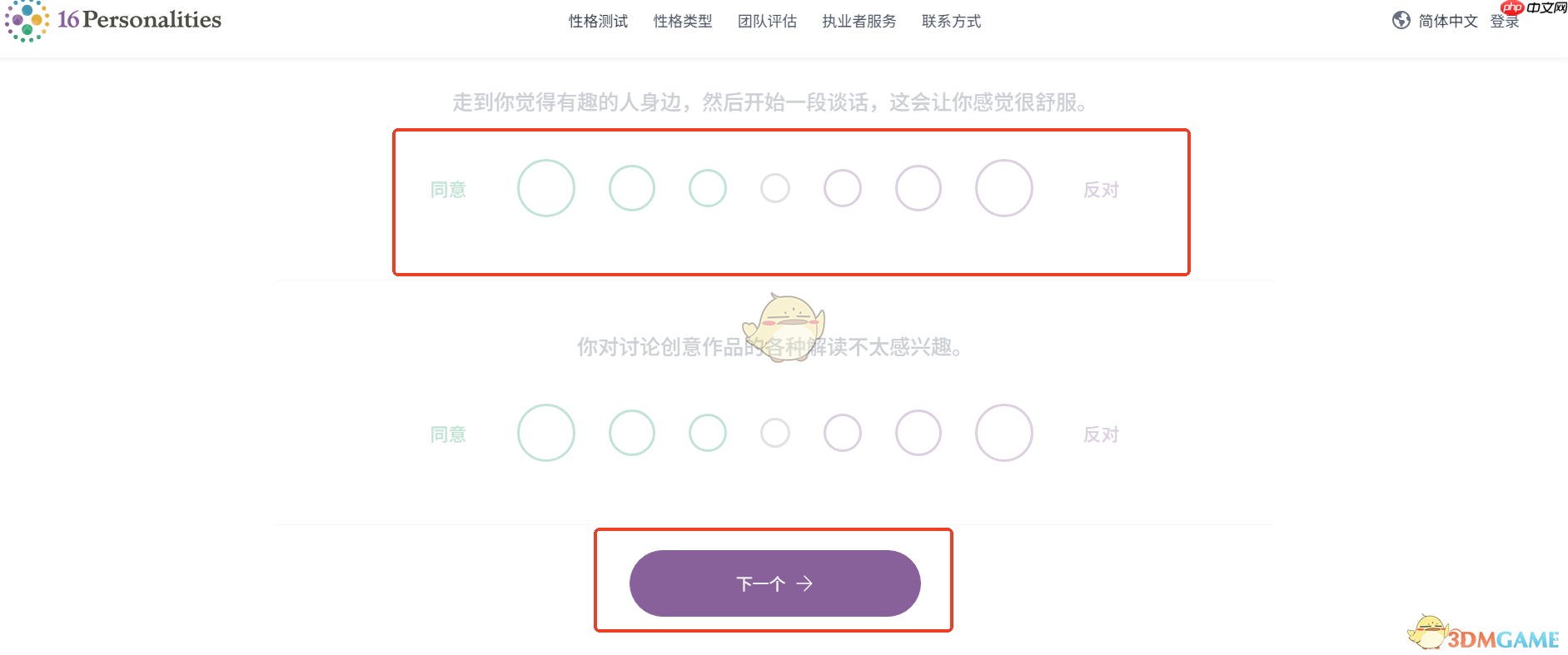Open the 团队评估 menu item
The width and height of the screenshot is (1568, 655).
(767, 21)
